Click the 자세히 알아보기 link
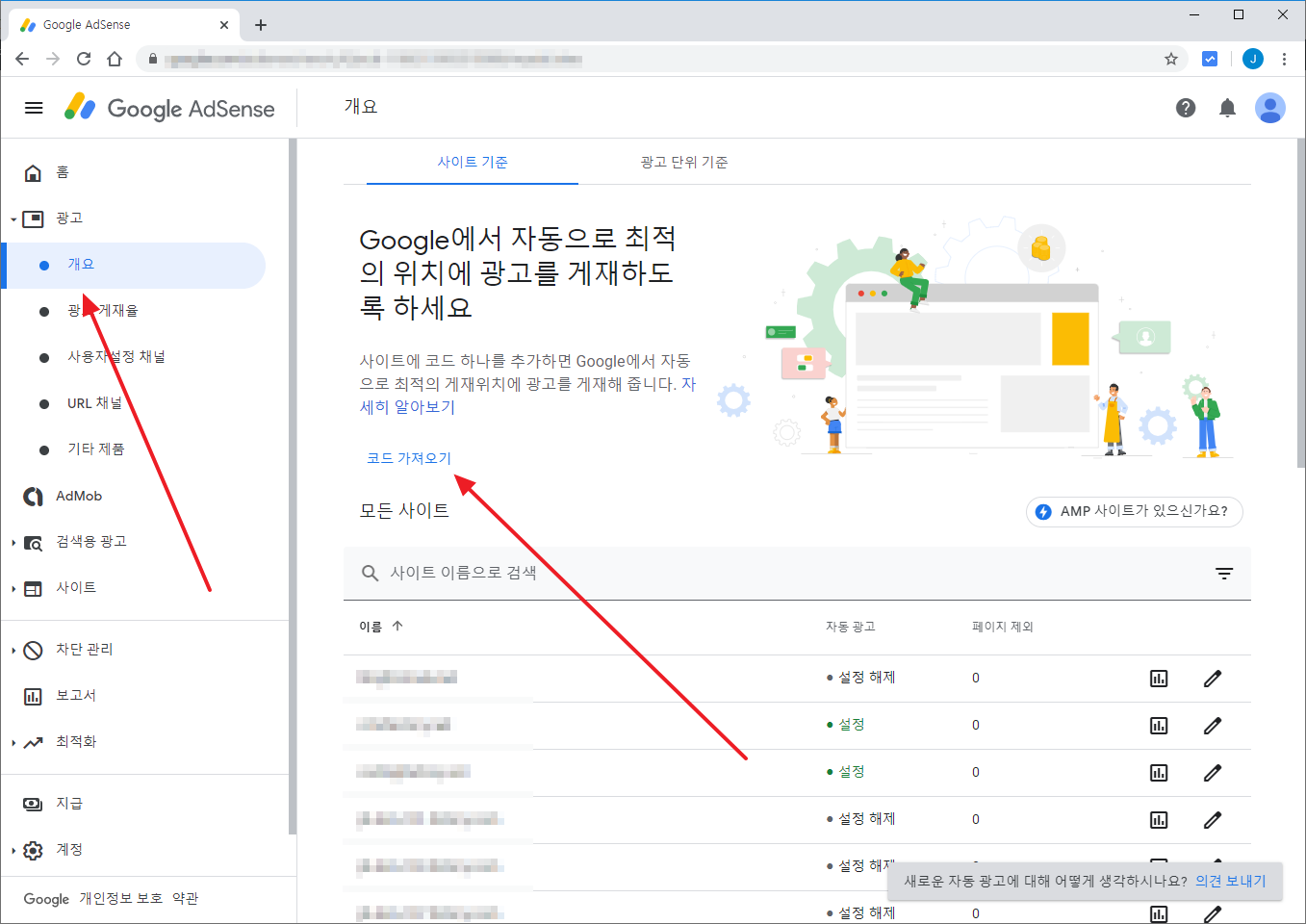 click(x=407, y=407)
